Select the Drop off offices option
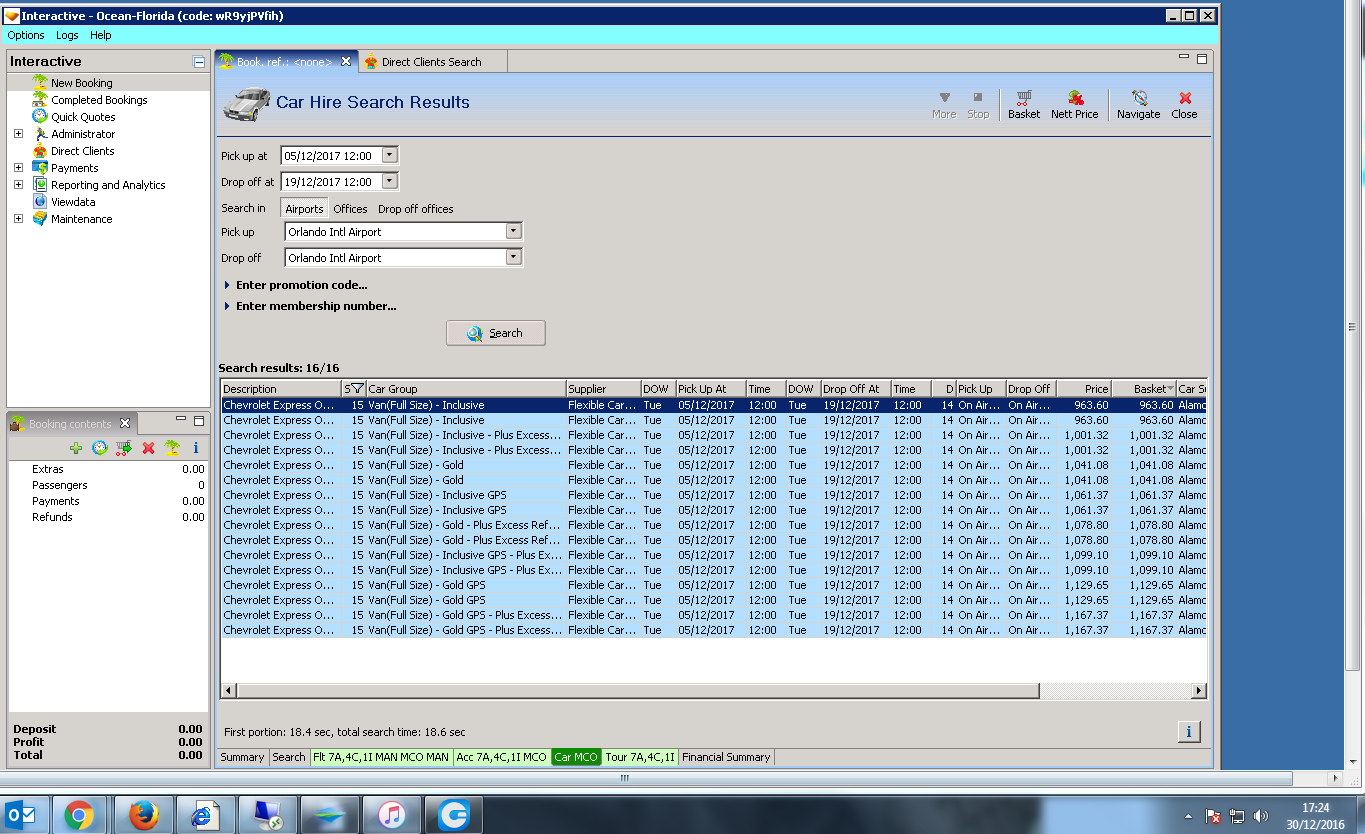The height and width of the screenshot is (834, 1365). pos(415,209)
